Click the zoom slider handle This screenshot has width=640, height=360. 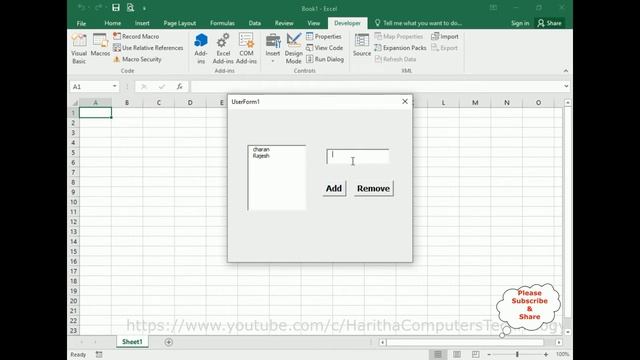pyautogui.click(x=517, y=354)
